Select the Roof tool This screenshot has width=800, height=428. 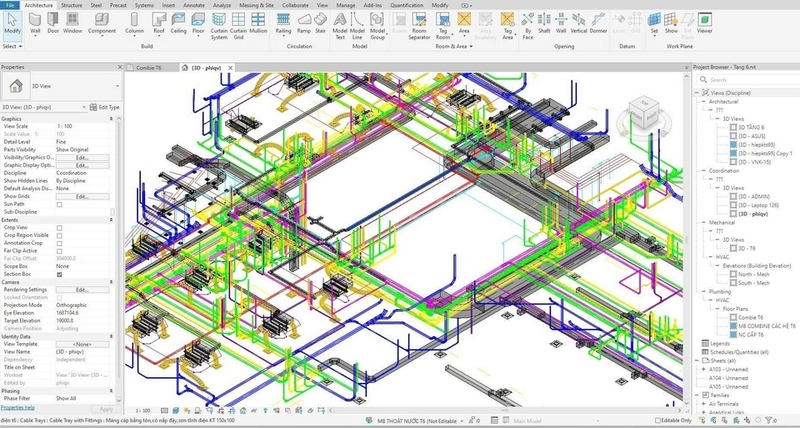point(159,24)
